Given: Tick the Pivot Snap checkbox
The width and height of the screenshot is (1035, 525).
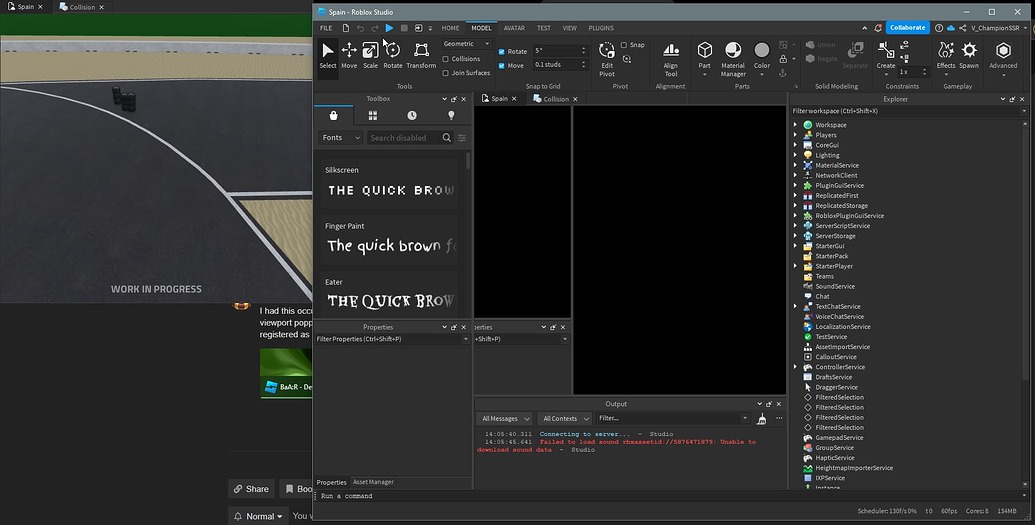Looking at the screenshot, I should [x=624, y=45].
